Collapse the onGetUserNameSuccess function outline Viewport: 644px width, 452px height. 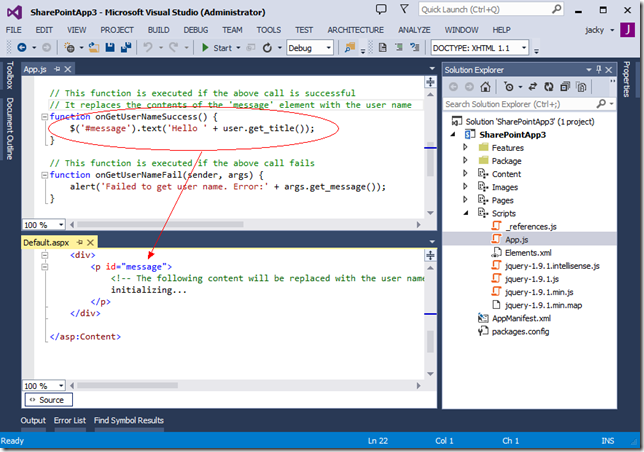pyautogui.click(x=44, y=117)
